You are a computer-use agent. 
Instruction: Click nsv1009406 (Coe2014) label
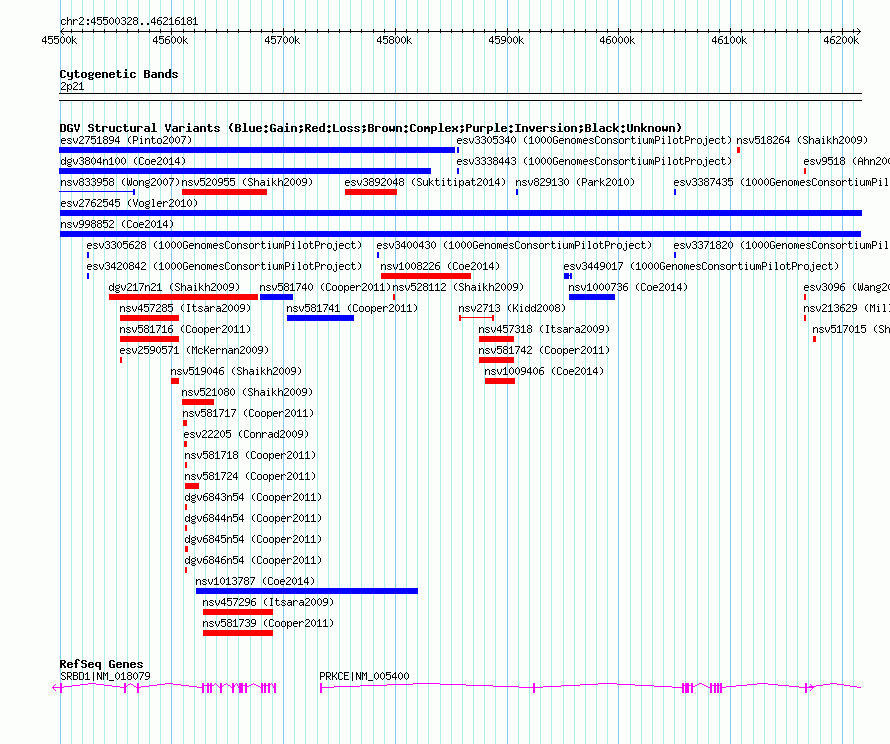point(544,371)
